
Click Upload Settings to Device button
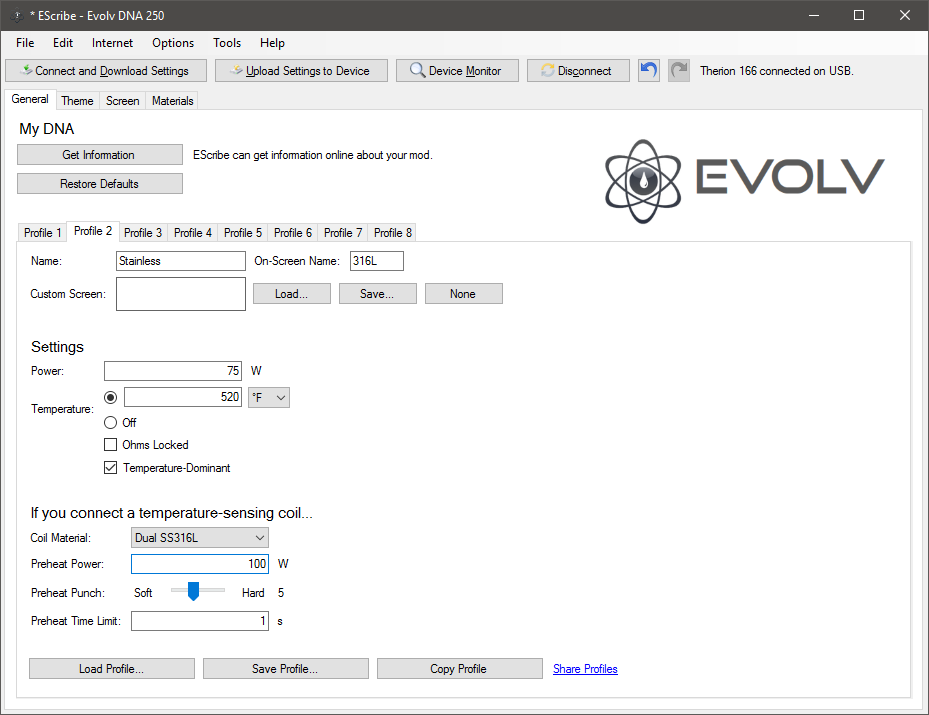click(x=300, y=71)
